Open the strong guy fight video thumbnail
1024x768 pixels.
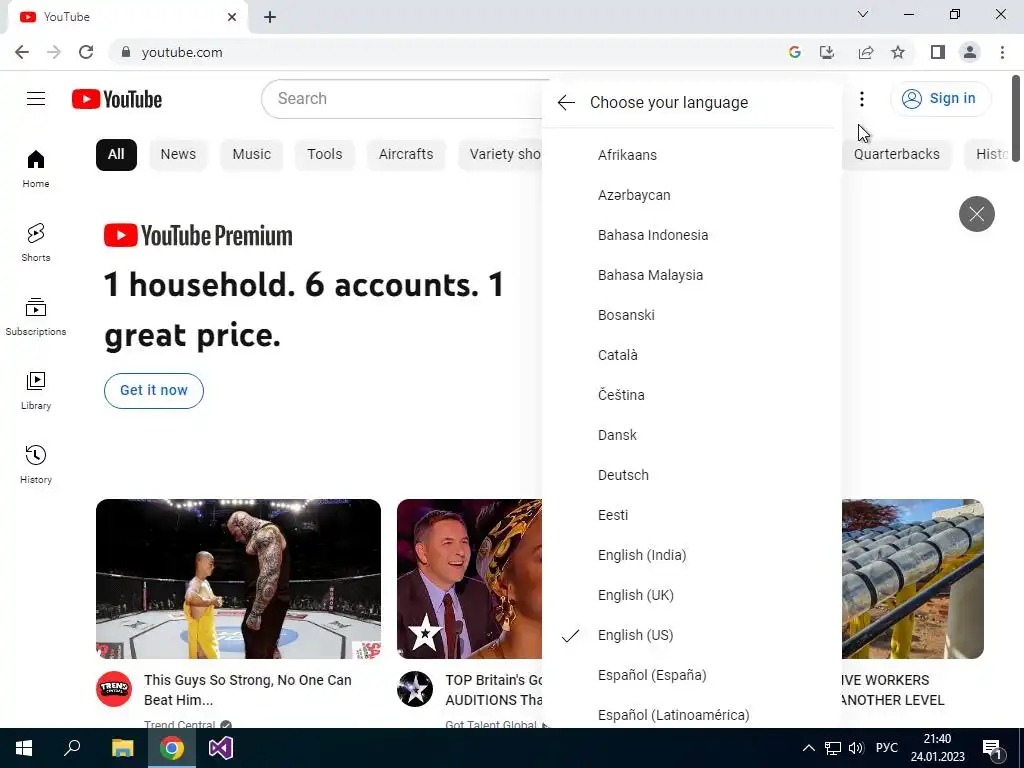[238, 579]
